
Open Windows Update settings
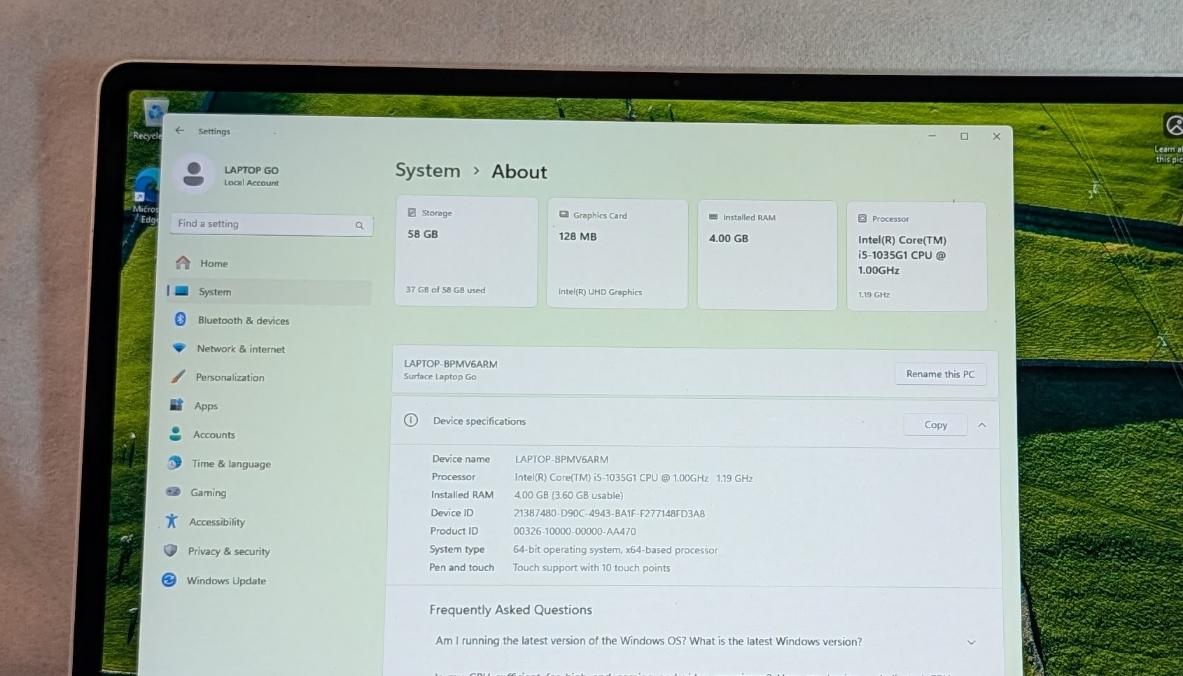tap(225, 581)
